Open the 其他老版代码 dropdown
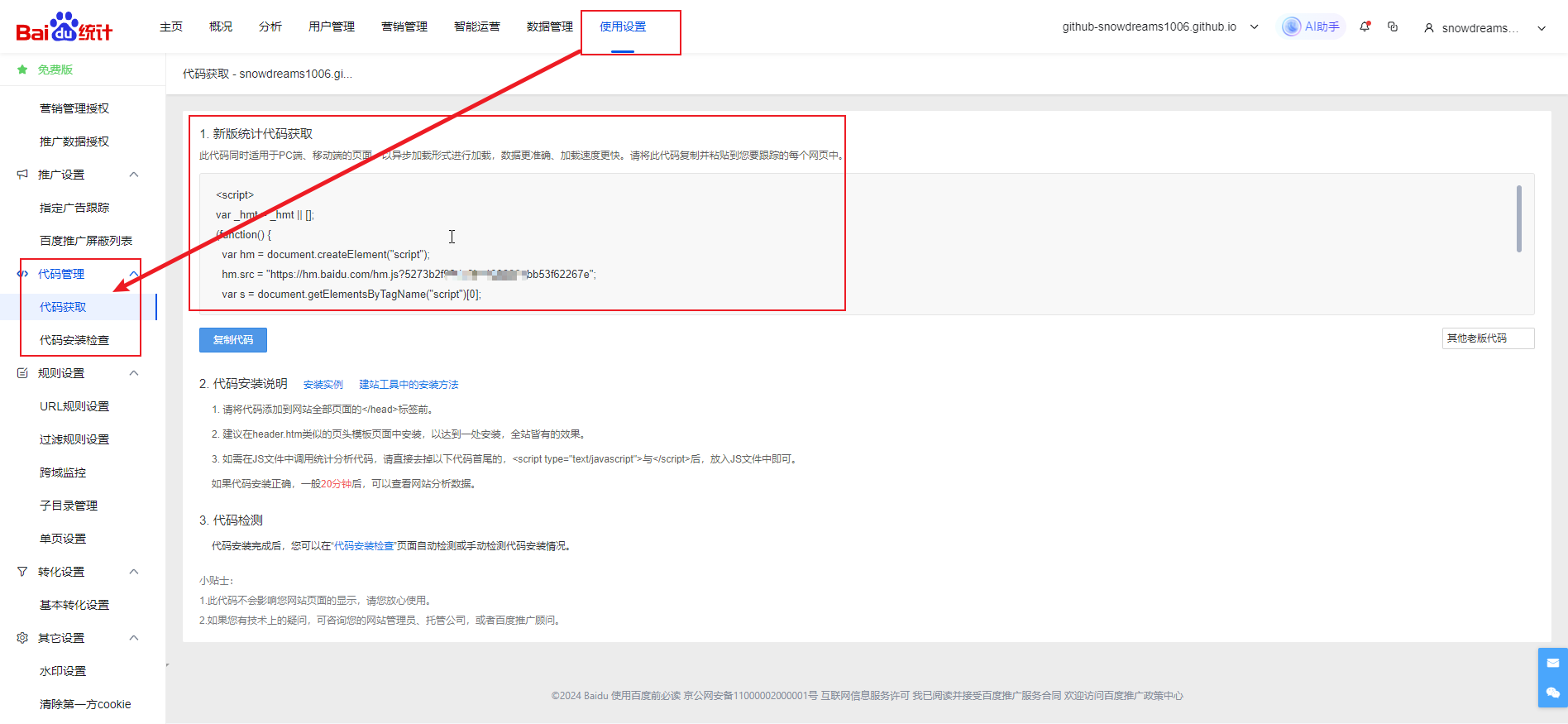Image resolution: width=1568 pixels, height=724 pixels. pos(1487,338)
